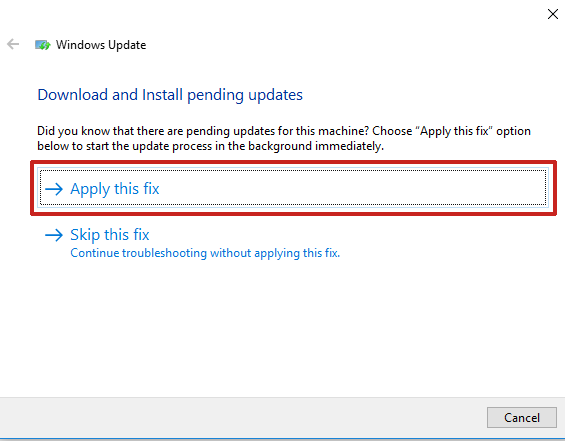Click blank white area below Skip this fix
Viewport: 565px width, 441px height.
[281, 324]
